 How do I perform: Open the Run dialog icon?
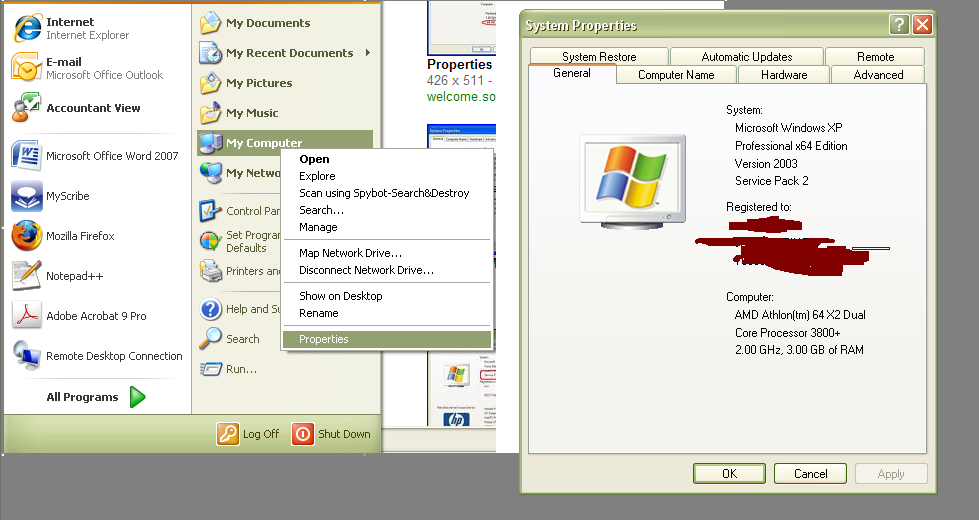[x=211, y=369]
